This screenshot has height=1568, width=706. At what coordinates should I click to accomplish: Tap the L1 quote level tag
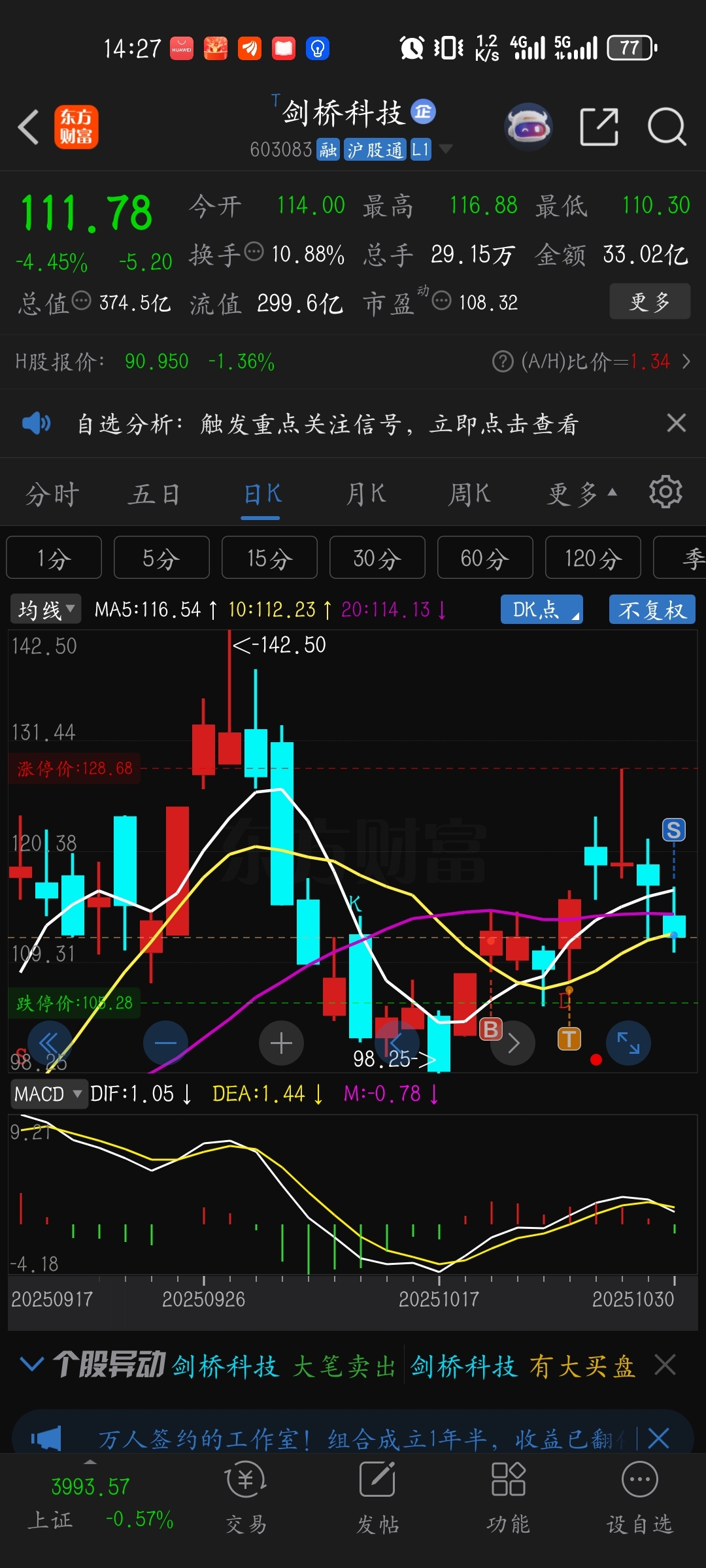pyautogui.click(x=420, y=150)
